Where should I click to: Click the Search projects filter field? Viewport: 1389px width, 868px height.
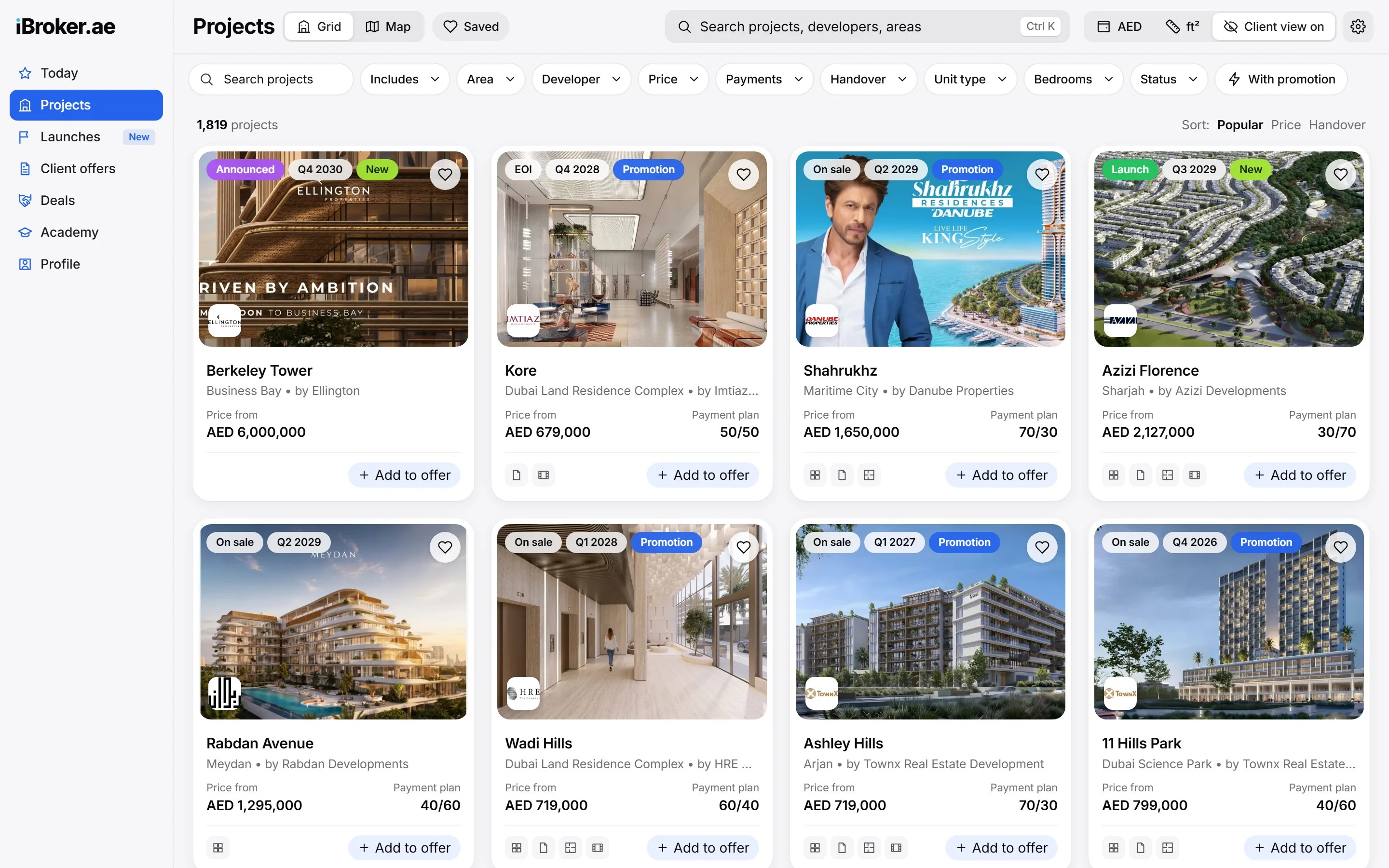click(271, 79)
